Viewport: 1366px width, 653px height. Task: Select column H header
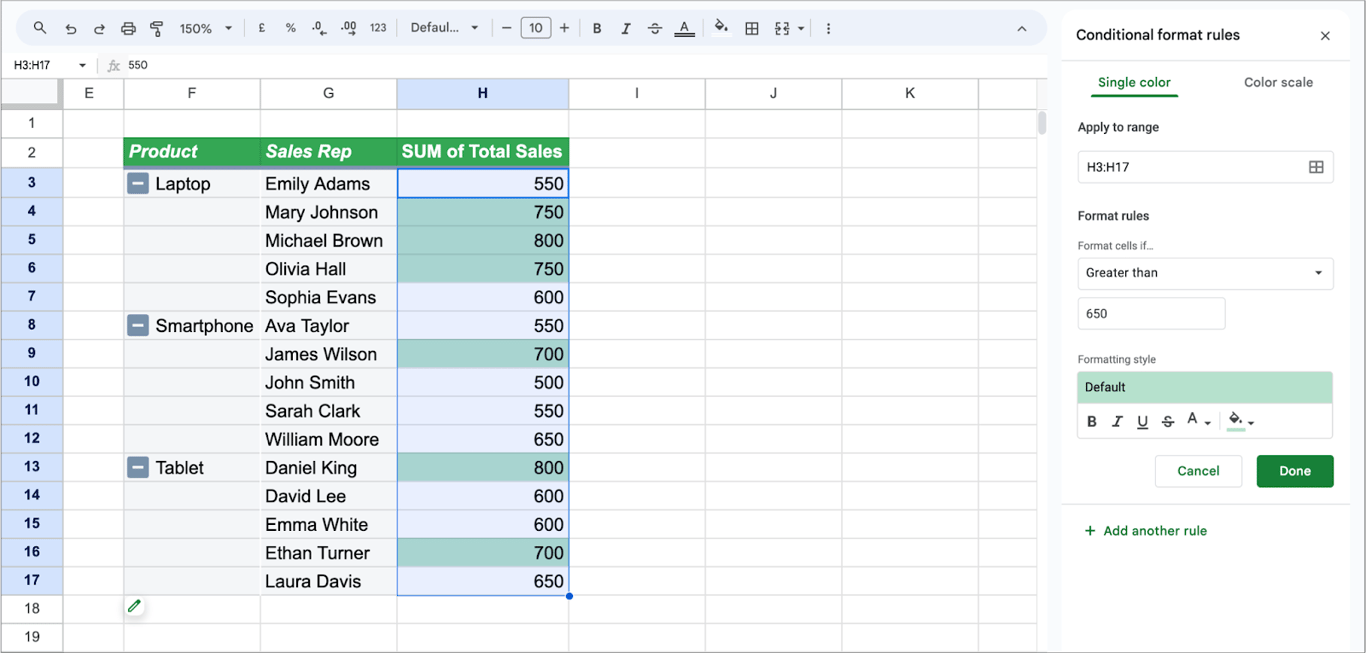pos(483,93)
